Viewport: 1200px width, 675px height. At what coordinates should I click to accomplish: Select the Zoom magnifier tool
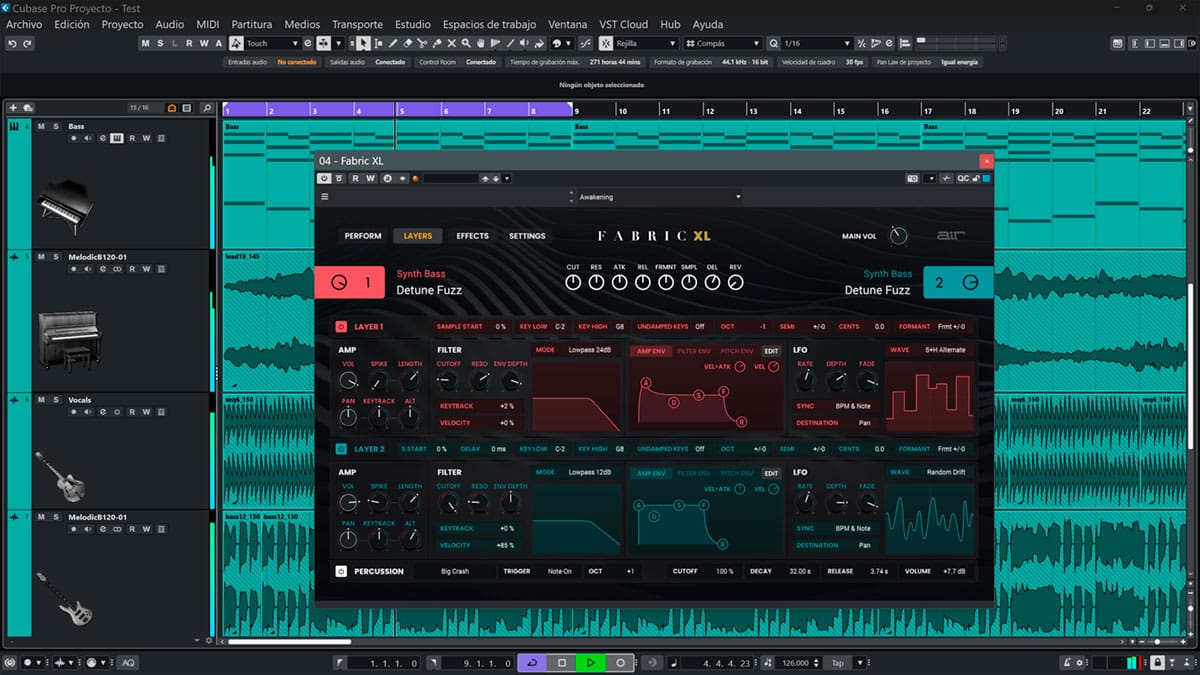click(x=466, y=43)
